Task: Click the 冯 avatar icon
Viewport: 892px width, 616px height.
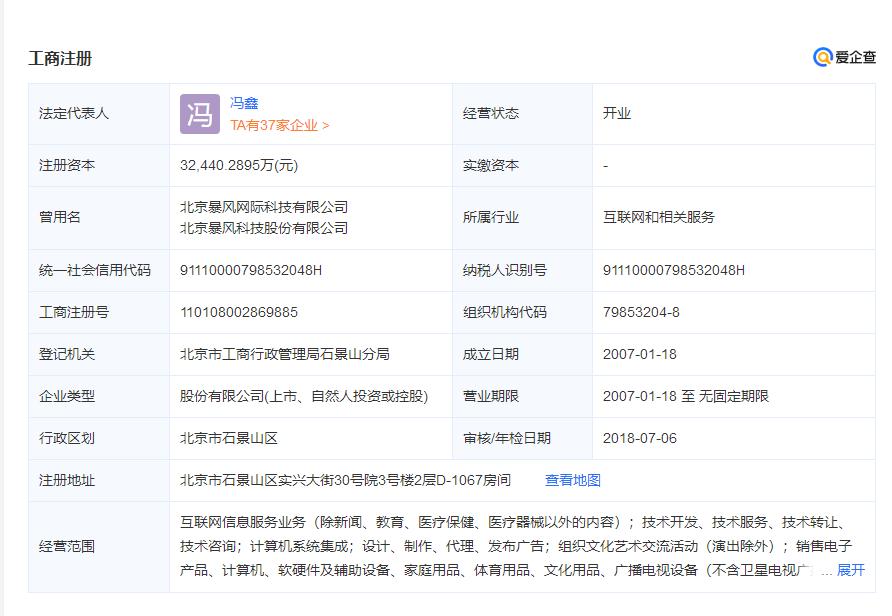Action: tap(197, 113)
